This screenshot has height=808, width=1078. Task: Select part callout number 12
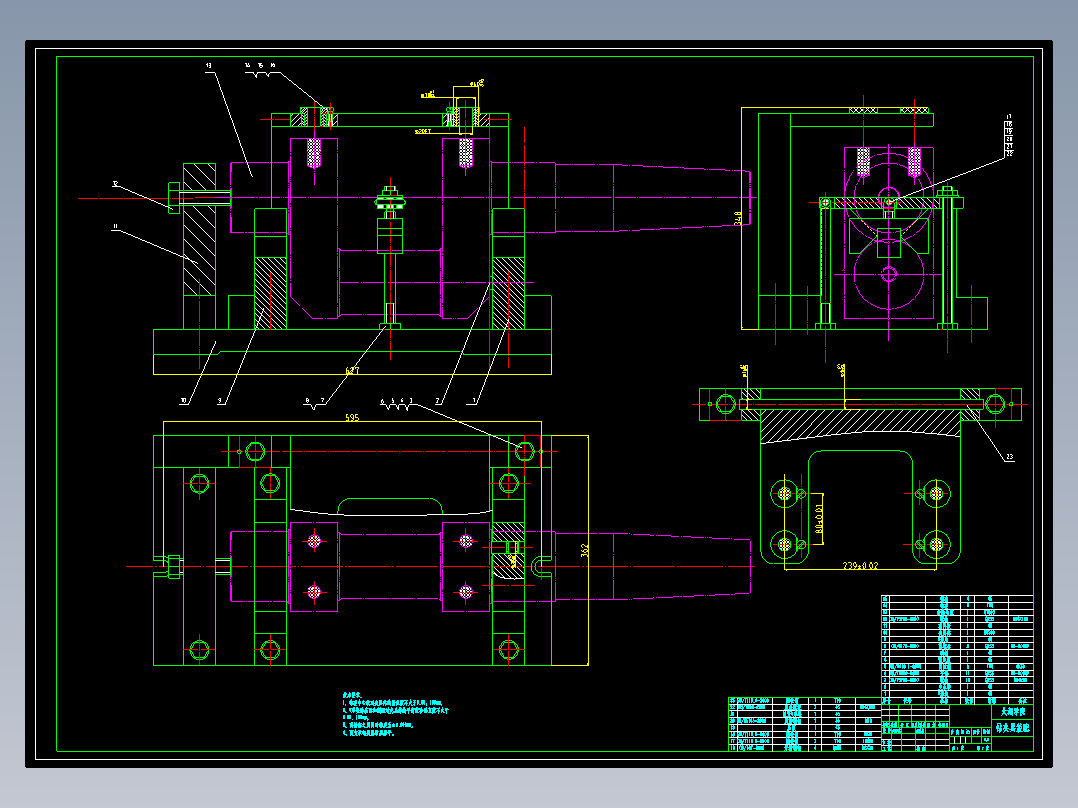point(116,184)
